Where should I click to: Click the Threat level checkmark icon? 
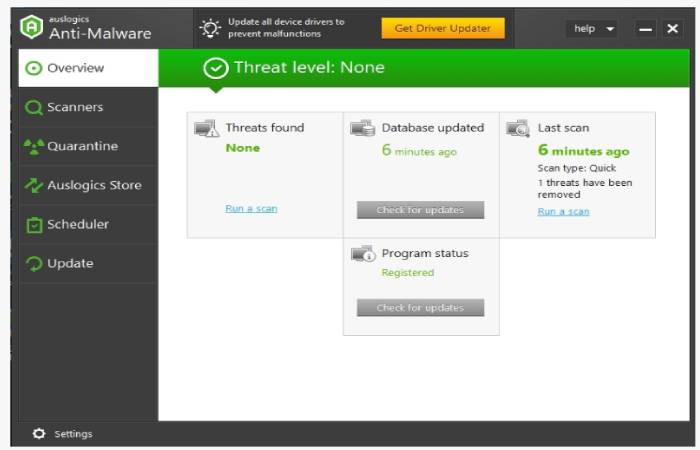[x=216, y=68]
